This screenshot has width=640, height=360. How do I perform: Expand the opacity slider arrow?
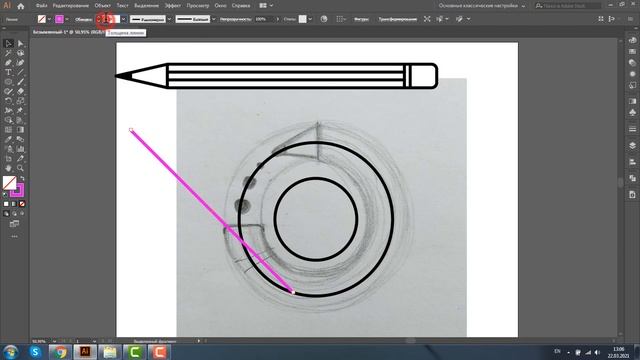click(x=278, y=19)
